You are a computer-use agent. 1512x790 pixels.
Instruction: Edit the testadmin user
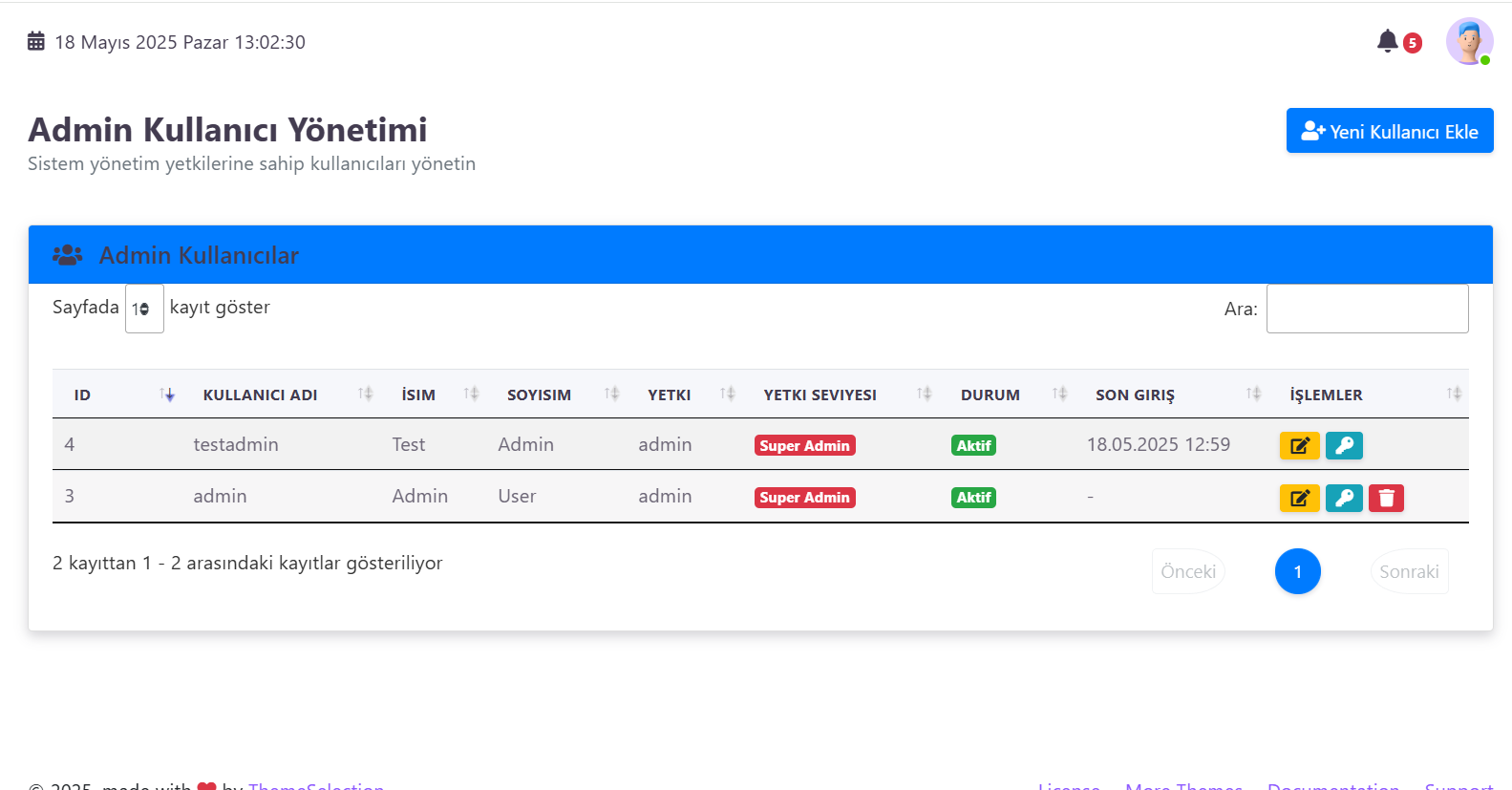click(x=1299, y=445)
